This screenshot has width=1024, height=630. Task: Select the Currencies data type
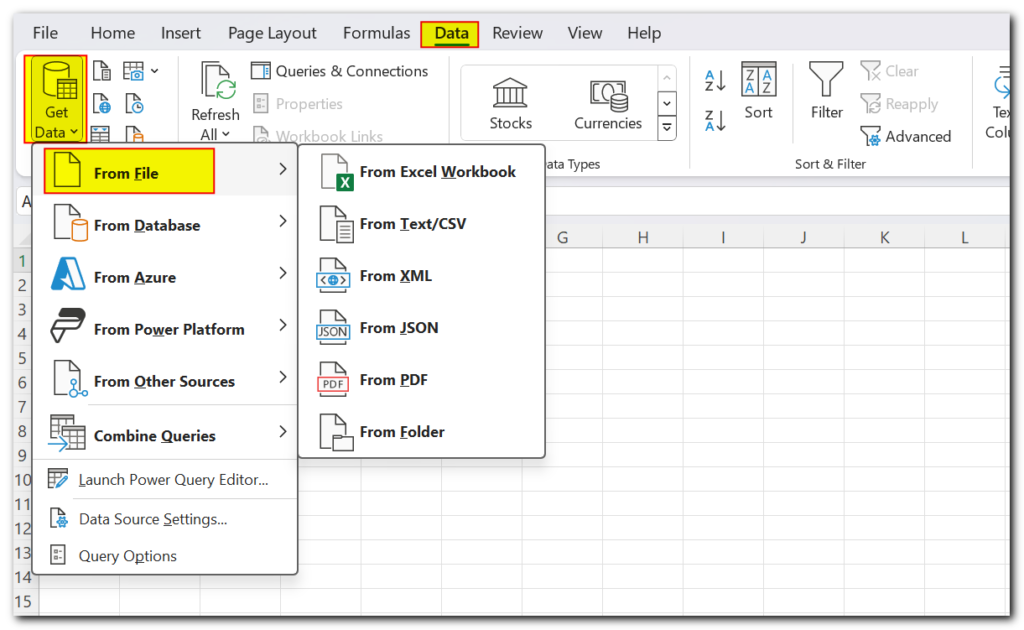tap(608, 103)
